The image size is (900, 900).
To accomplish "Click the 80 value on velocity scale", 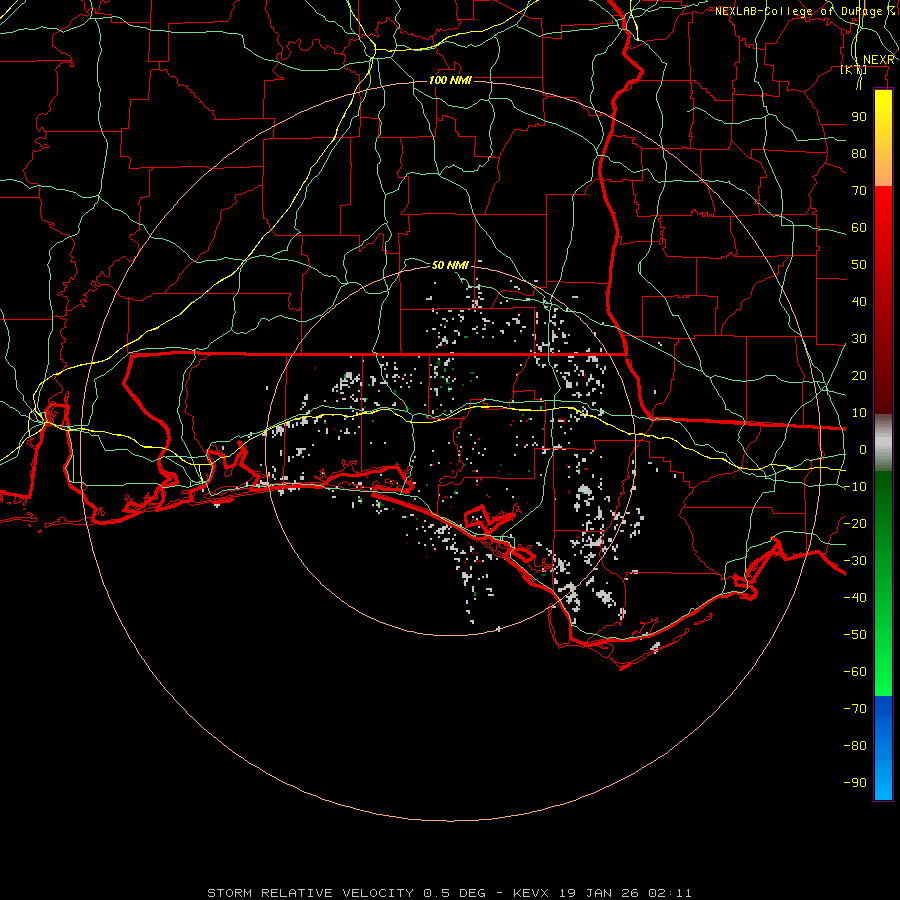I will [x=859, y=153].
